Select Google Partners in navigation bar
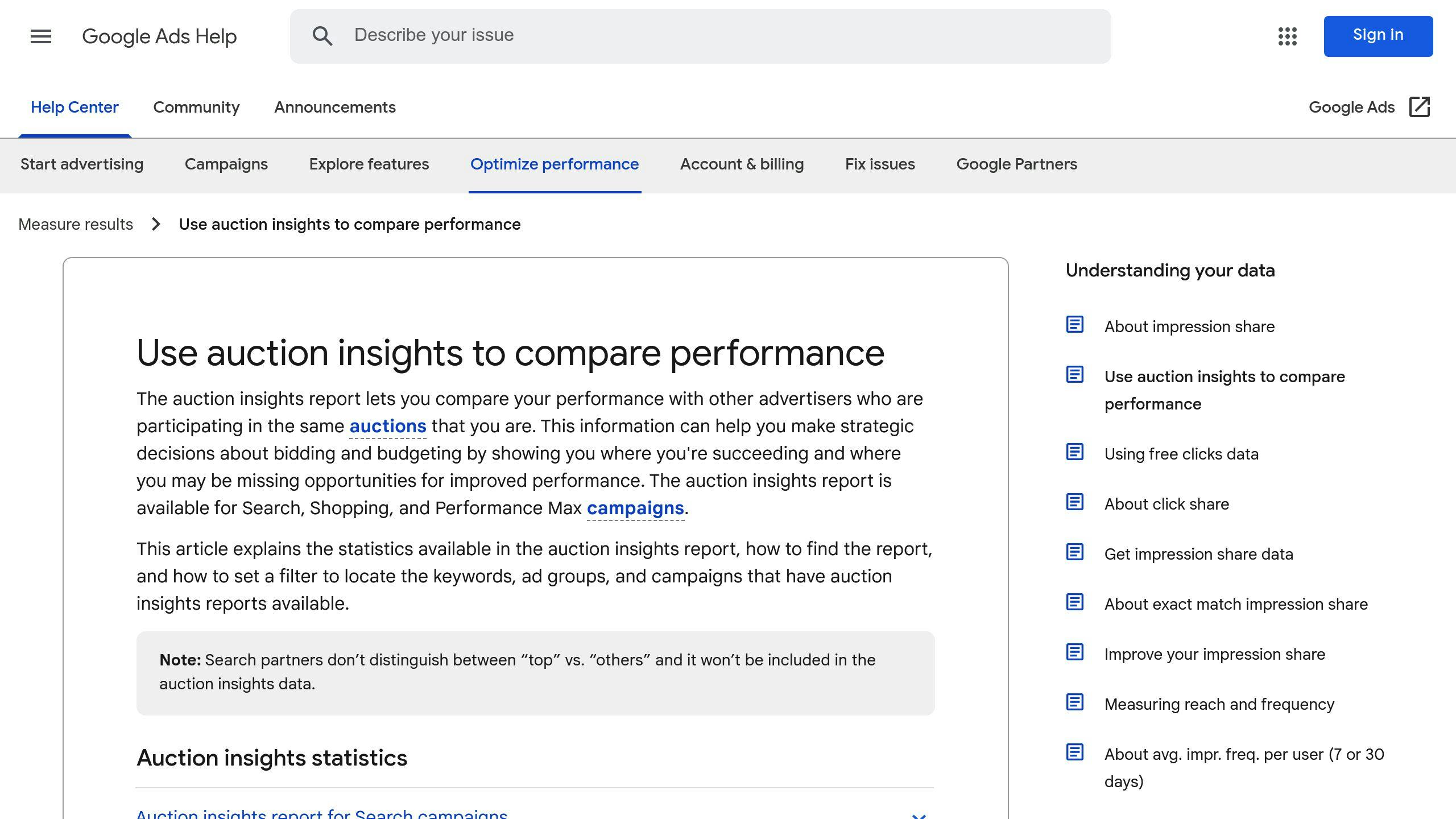This screenshot has width=1456, height=819. [x=1016, y=164]
